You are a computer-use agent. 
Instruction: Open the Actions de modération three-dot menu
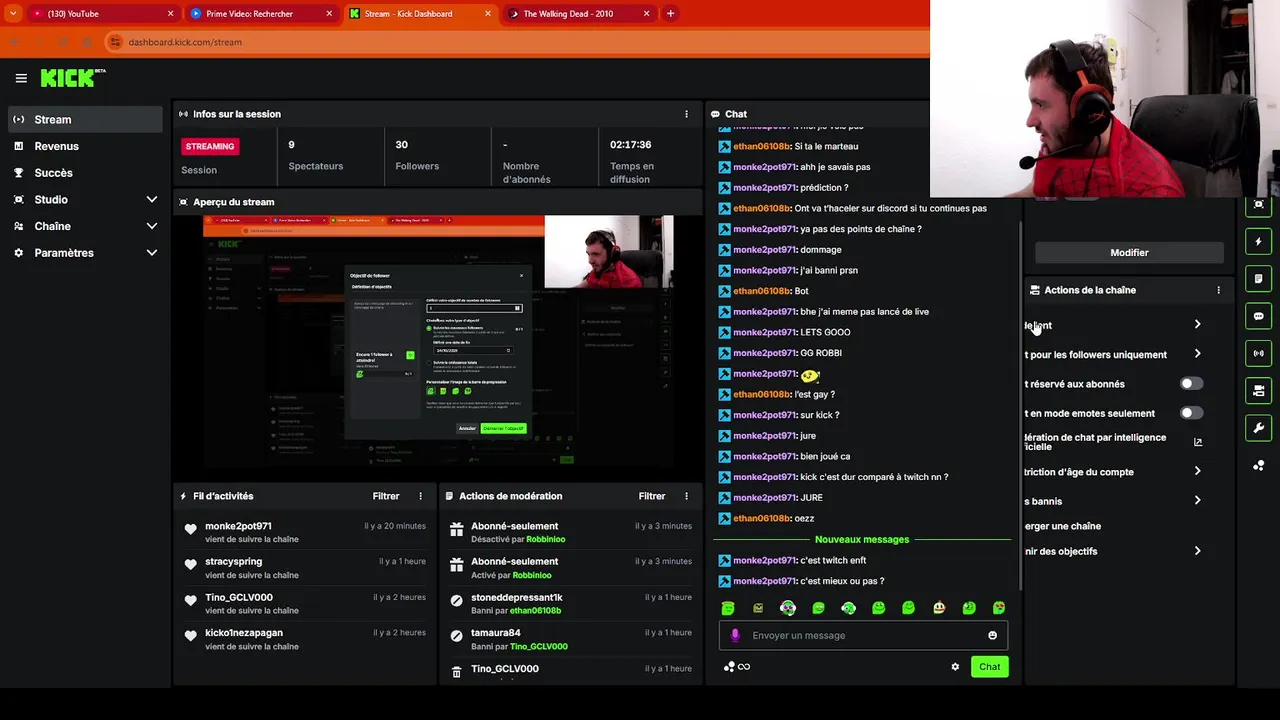pos(686,496)
